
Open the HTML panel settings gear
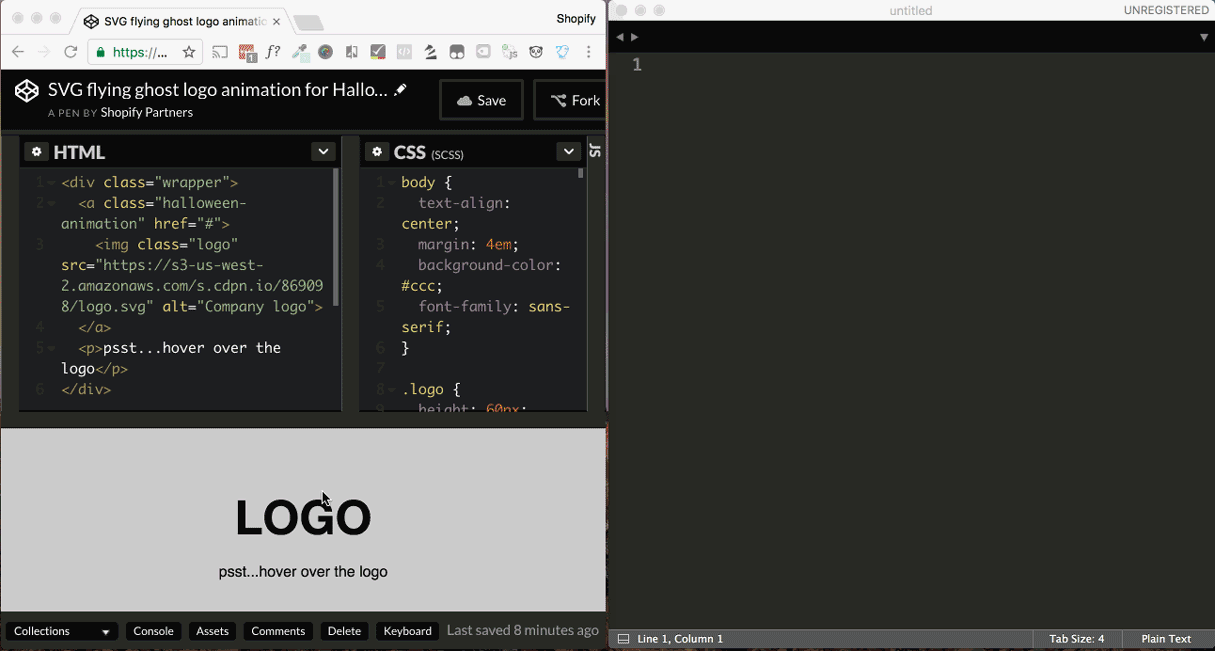tap(36, 151)
